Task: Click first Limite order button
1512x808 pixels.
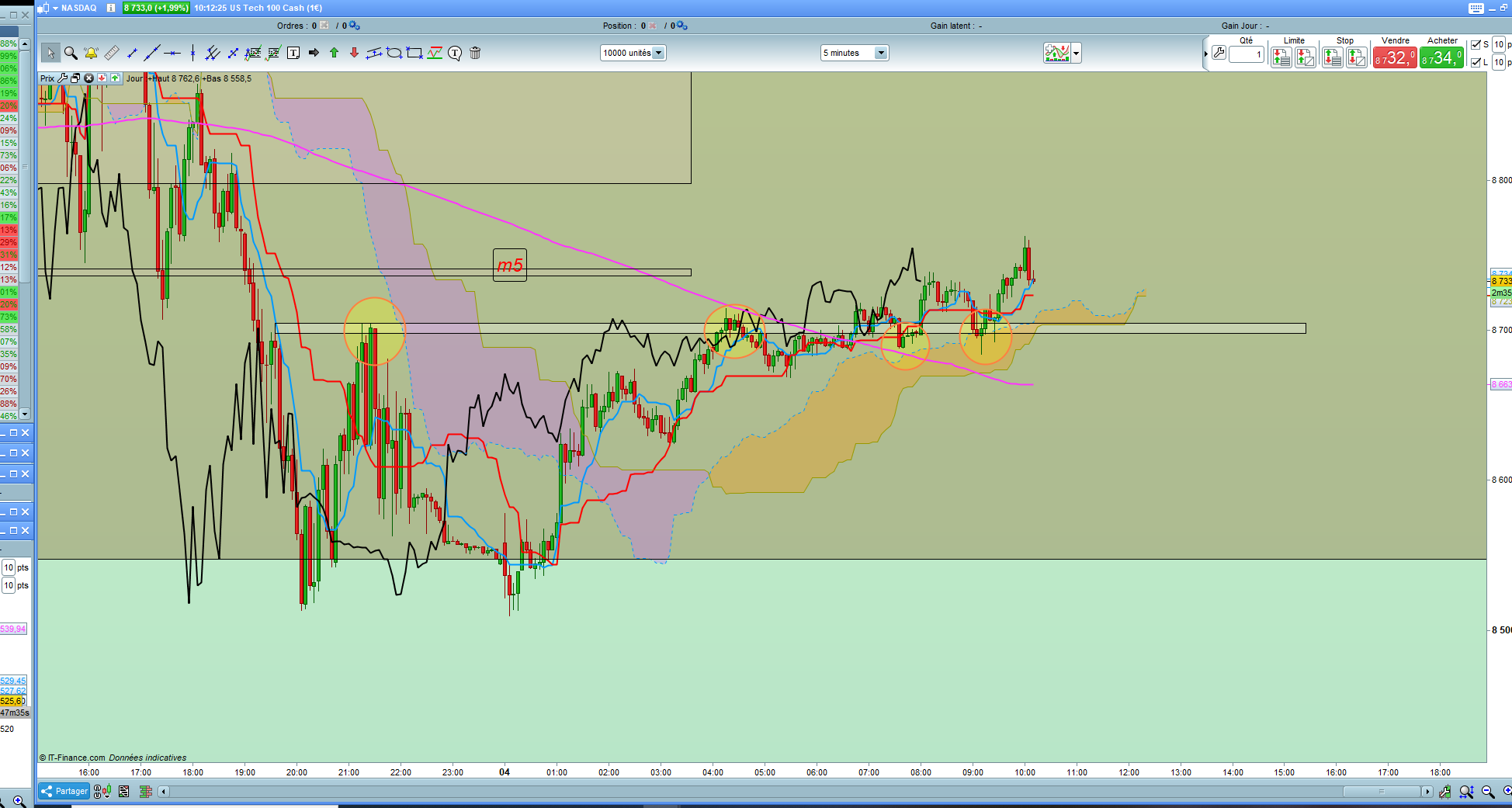Action: click(x=1281, y=57)
